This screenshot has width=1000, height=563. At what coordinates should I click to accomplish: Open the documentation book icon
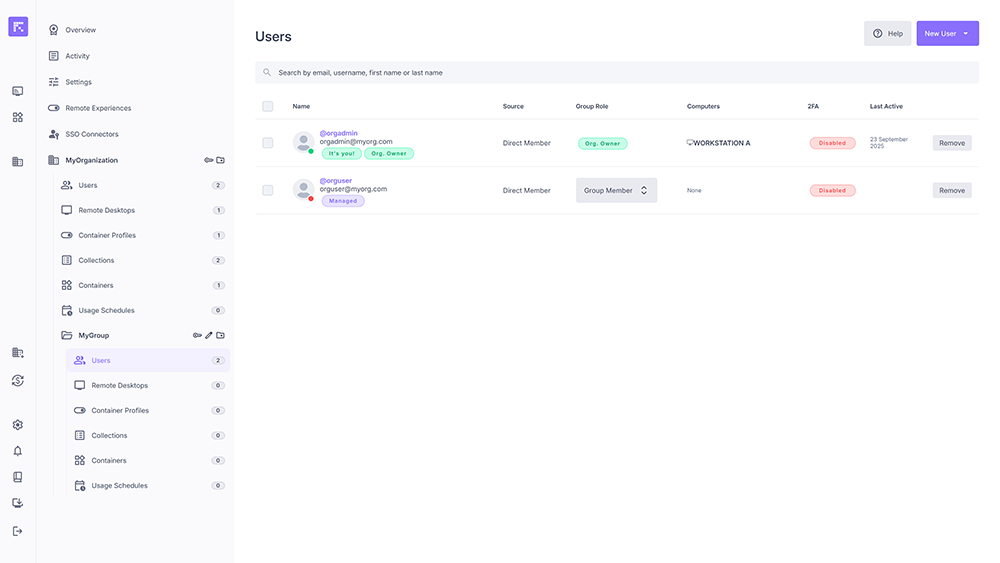[x=17, y=477]
